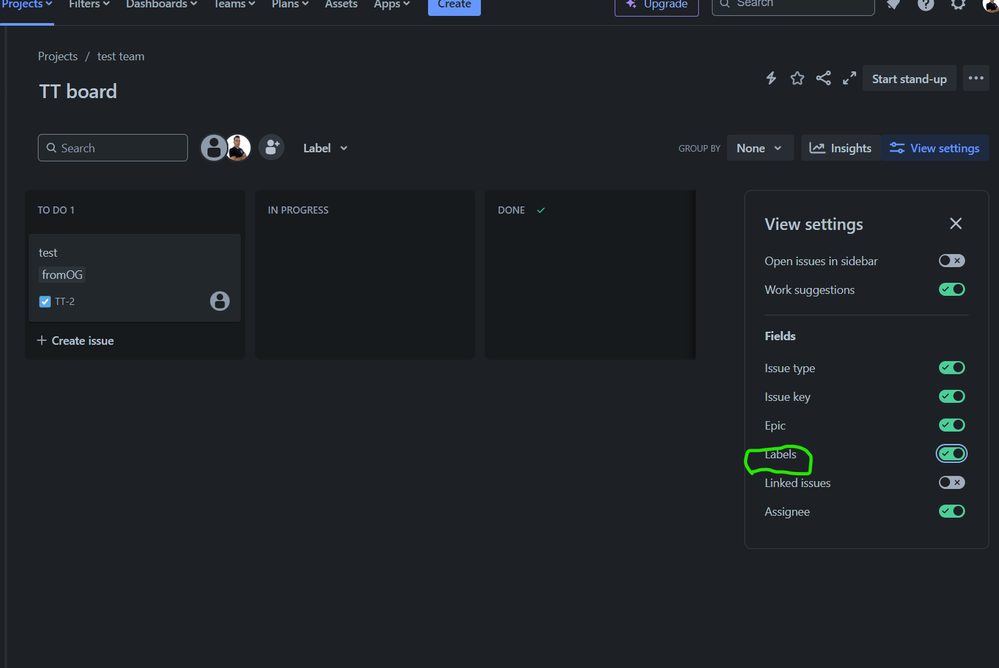Screen dimensions: 999x668
Task: Toggle Open issues in sidebar switch
Action: tap(952, 261)
